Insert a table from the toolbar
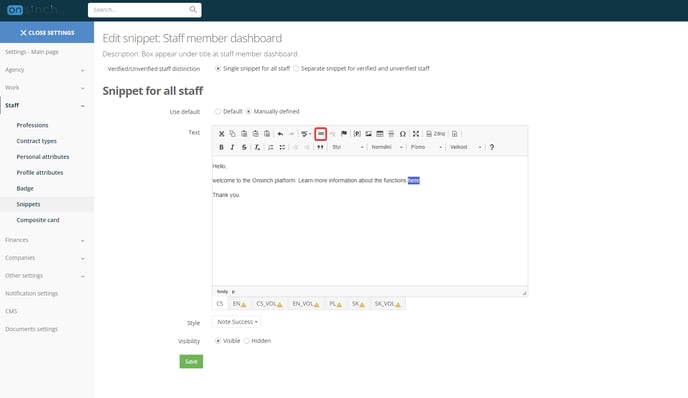Image resolution: width=688 pixels, height=398 pixels. [x=380, y=134]
